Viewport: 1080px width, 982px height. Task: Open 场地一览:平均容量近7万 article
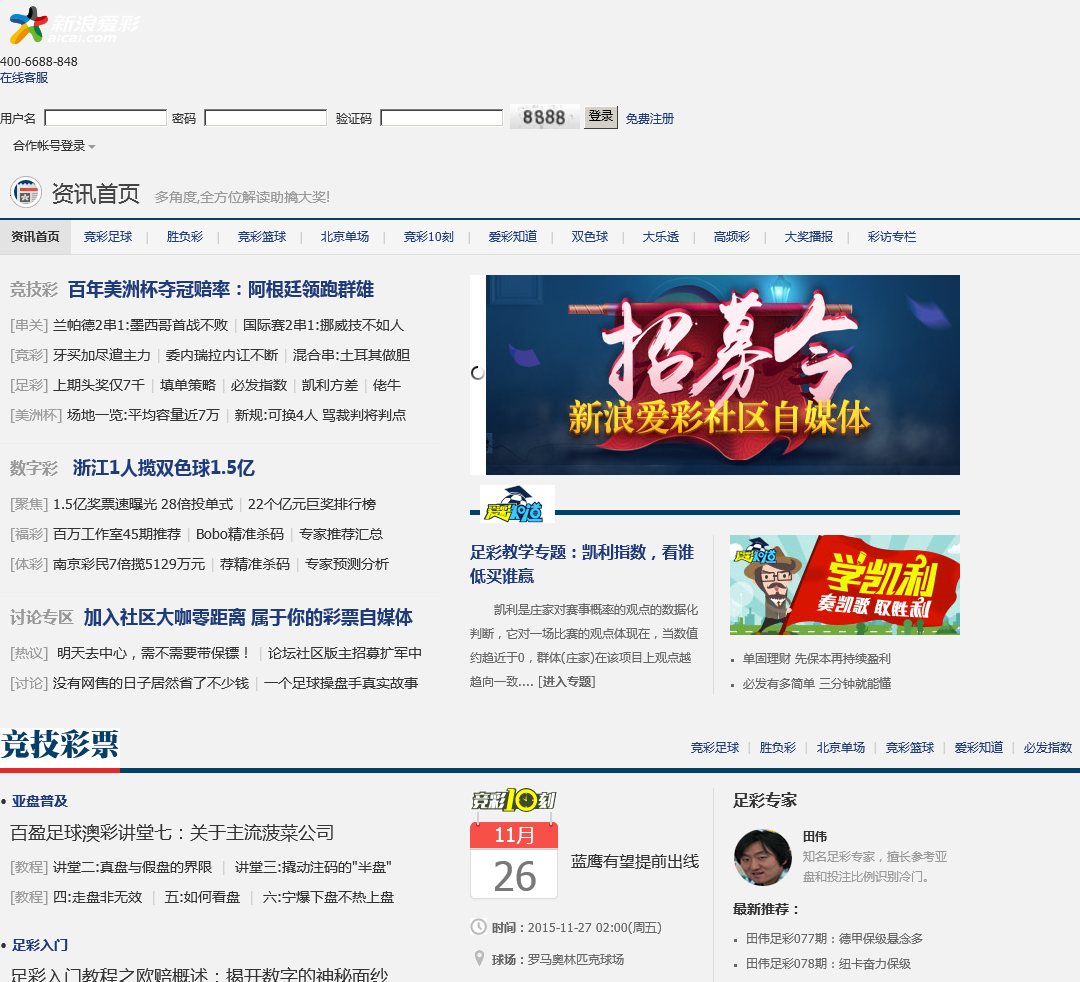coord(143,415)
